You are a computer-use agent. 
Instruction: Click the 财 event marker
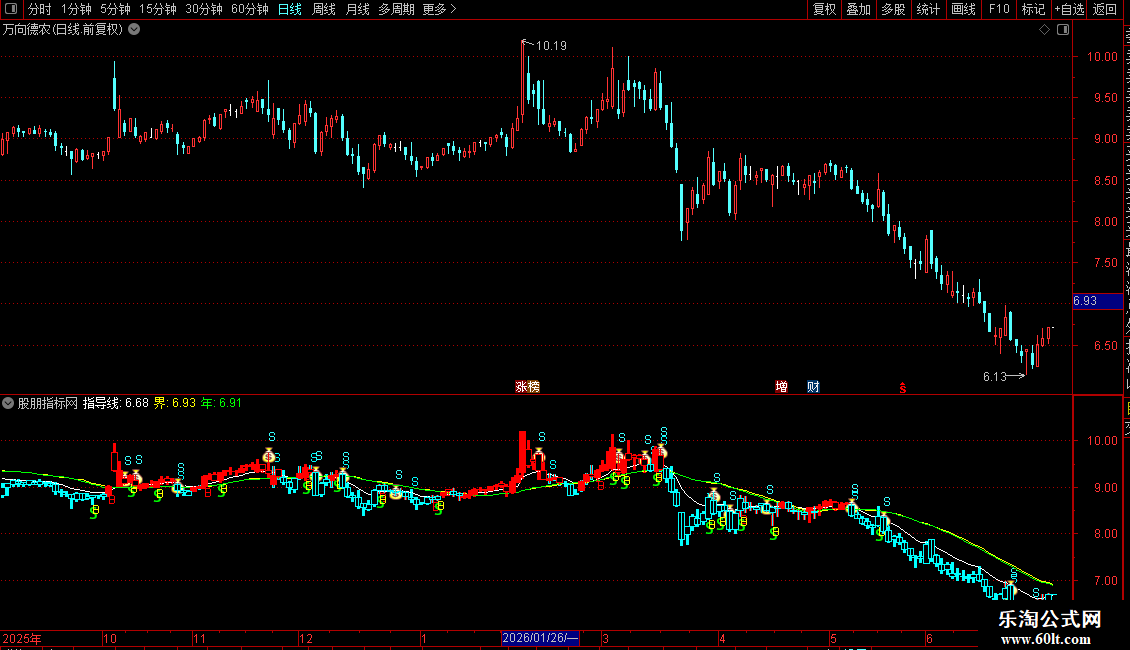pos(813,387)
